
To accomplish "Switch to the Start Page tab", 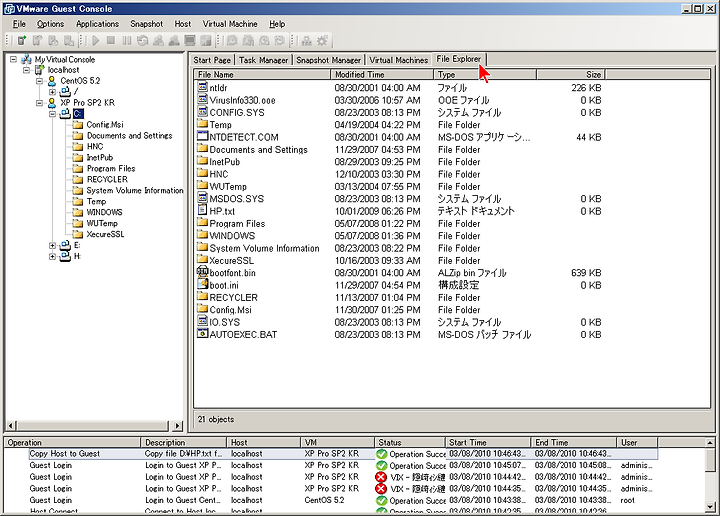I will click(x=212, y=60).
